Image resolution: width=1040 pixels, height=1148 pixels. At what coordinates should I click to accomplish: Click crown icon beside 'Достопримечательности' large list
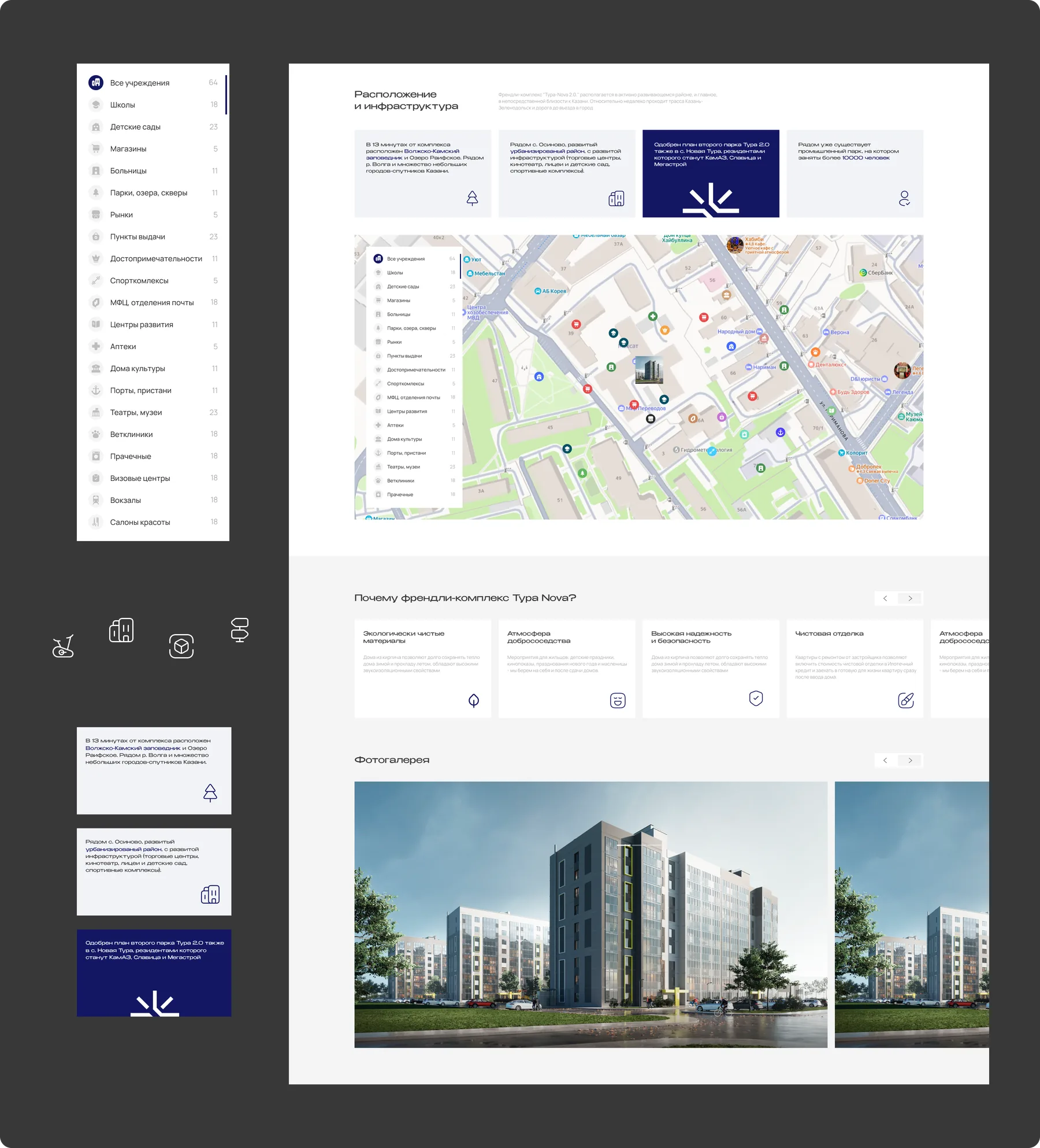[96, 258]
